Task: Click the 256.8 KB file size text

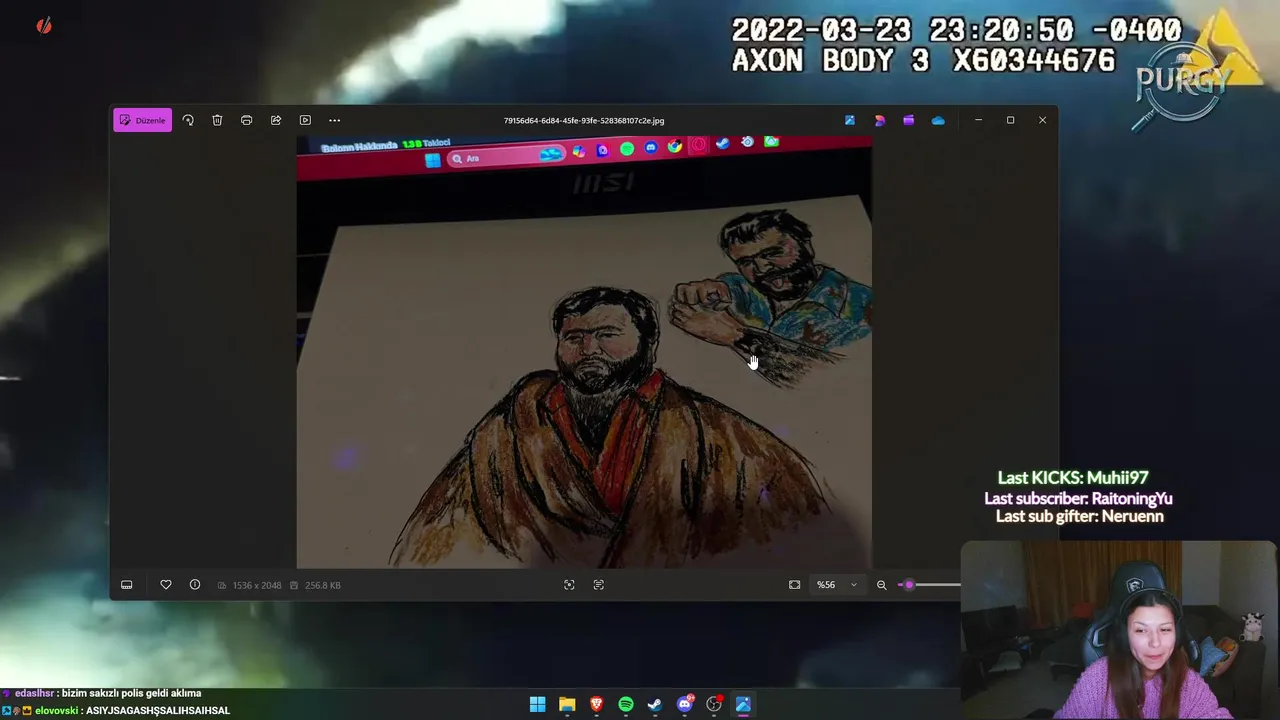Action: pyautogui.click(x=322, y=585)
